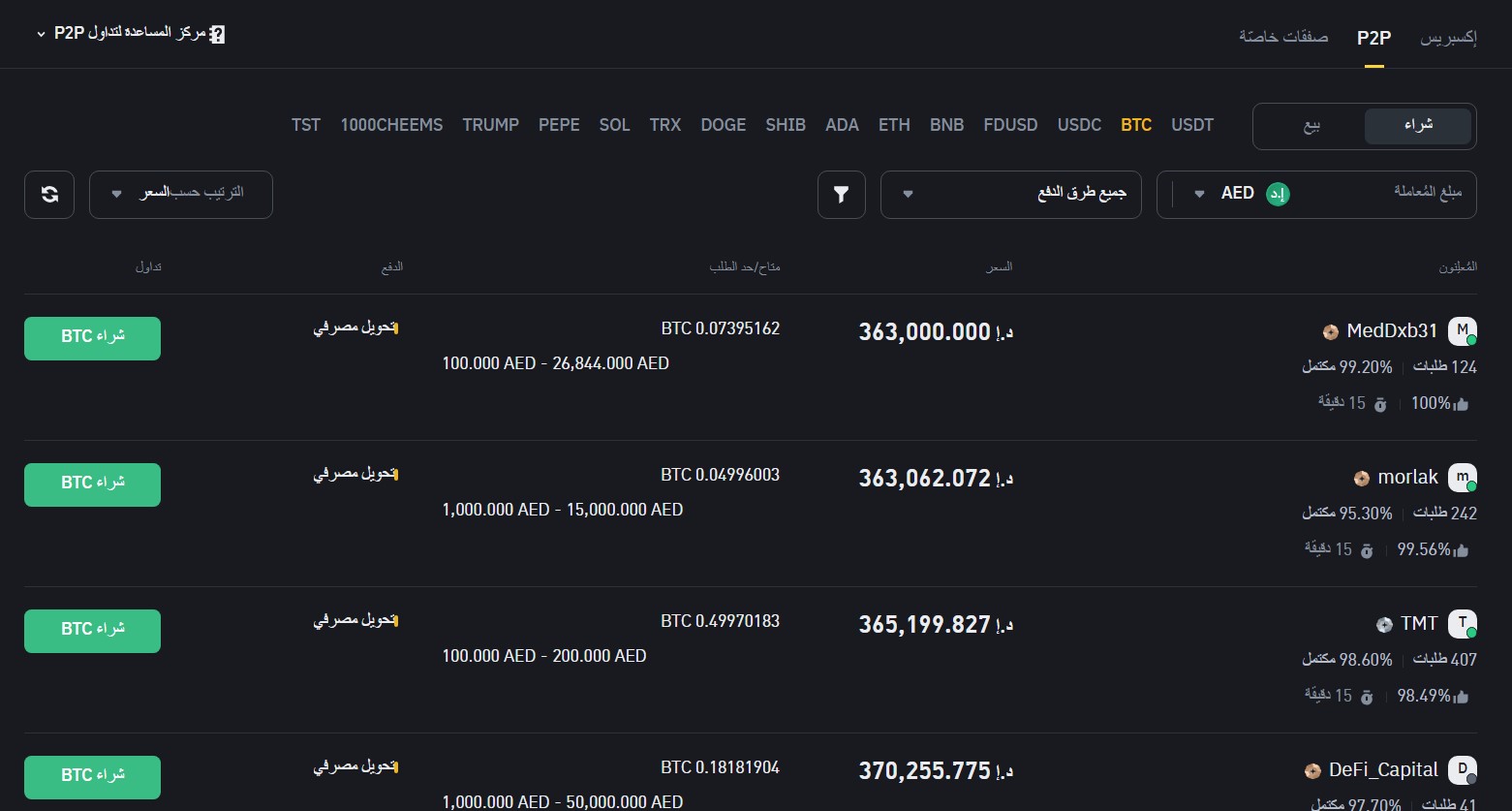The width and height of the screenshot is (1512, 811).
Task: Open the الترتيب حسب السعر sort dropdown
Action: point(181,195)
